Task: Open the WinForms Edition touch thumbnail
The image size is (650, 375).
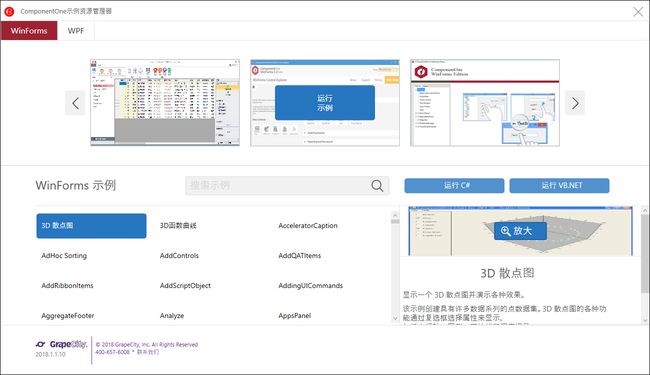Action: pyautogui.click(x=485, y=103)
